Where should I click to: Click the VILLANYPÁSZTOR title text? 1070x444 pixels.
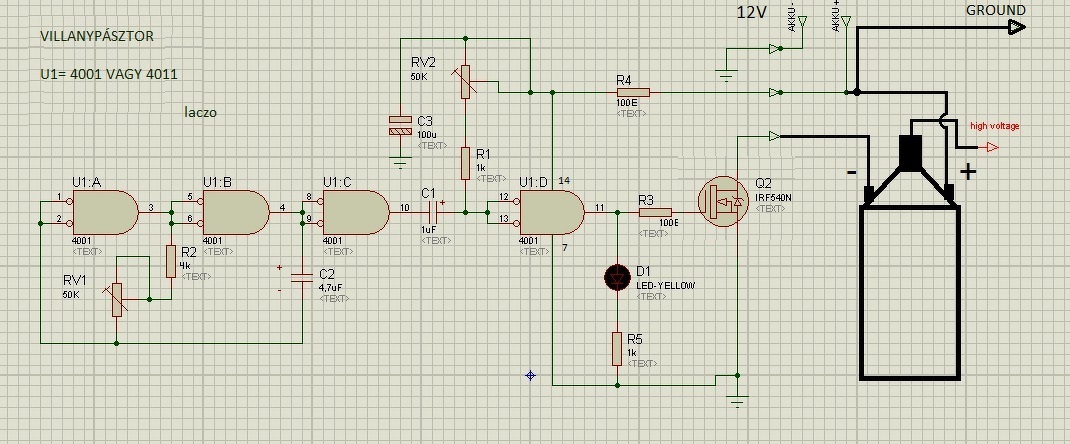point(97,37)
